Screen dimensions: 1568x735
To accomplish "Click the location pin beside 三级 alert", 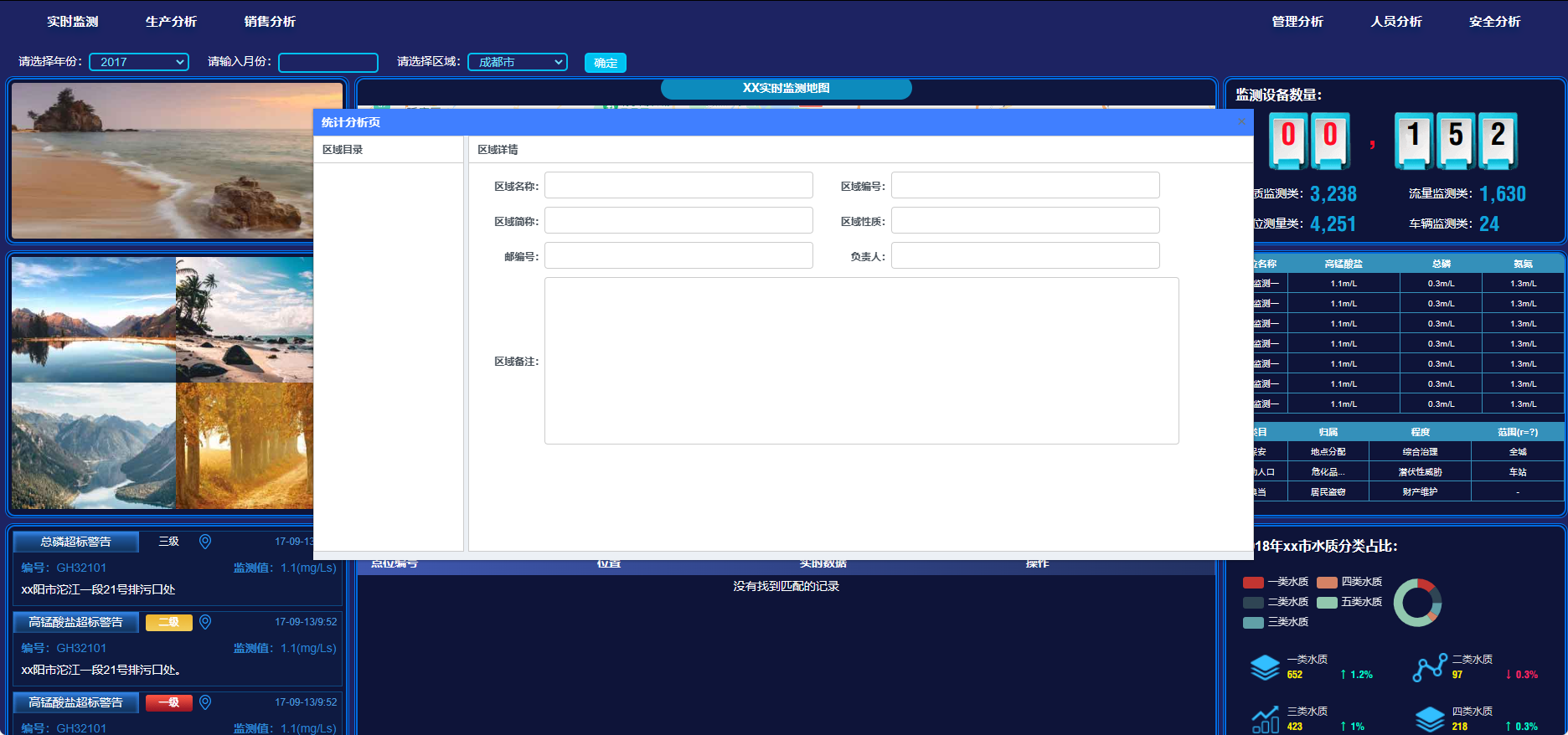I will pos(205,542).
